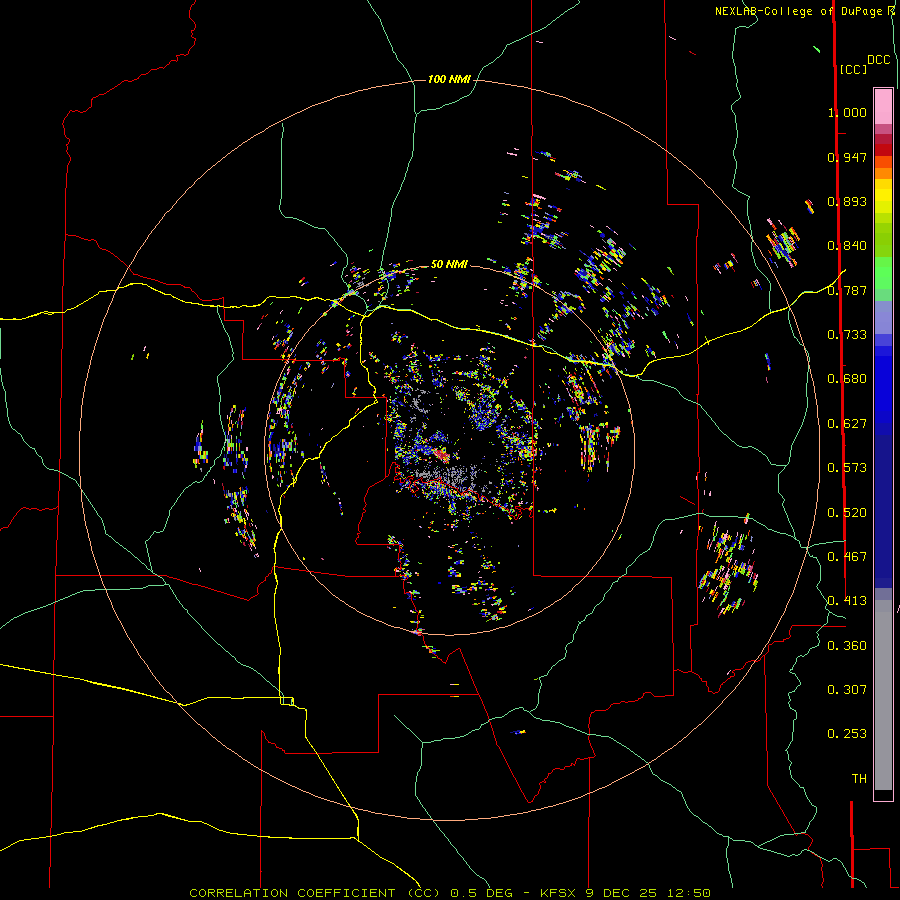This screenshot has height=900, width=900.
Task: Pick the red segment of the color bar
Action: 883,150
